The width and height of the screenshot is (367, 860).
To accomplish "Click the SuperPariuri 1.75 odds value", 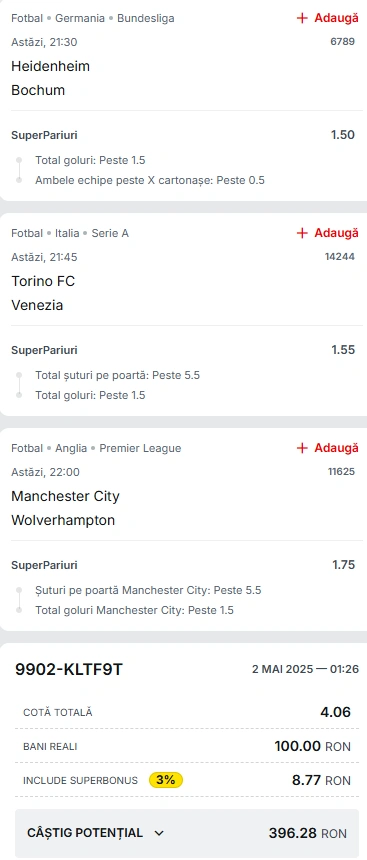I will tap(343, 565).
